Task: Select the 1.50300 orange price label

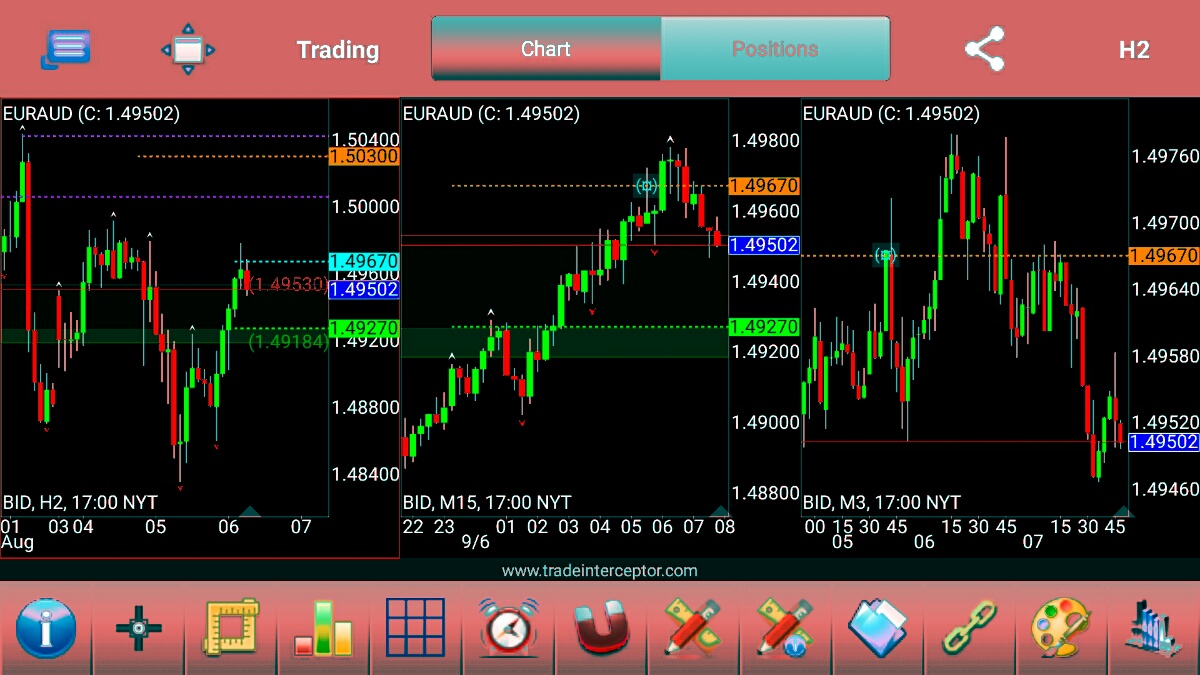Action: click(x=364, y=156)
